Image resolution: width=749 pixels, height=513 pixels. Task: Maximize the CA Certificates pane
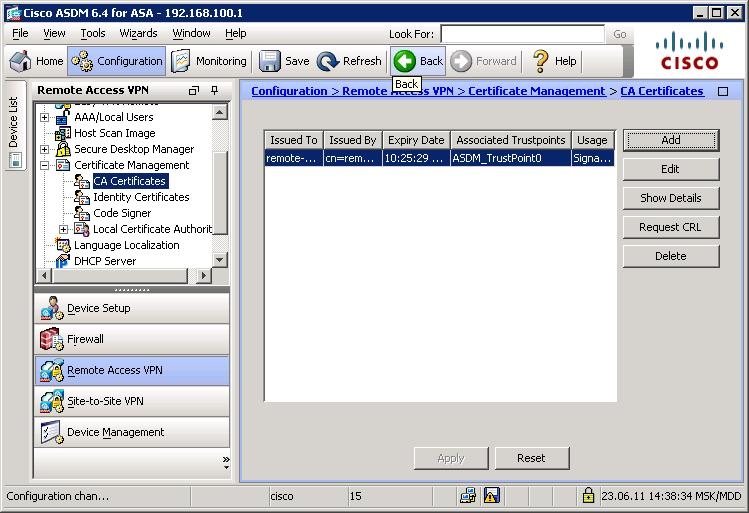point(723,91)
